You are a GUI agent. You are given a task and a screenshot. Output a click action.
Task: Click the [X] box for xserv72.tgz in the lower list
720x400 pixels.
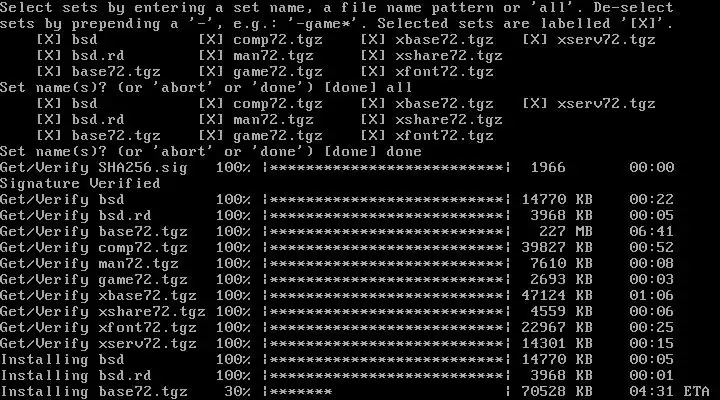[x=534, y=103]
